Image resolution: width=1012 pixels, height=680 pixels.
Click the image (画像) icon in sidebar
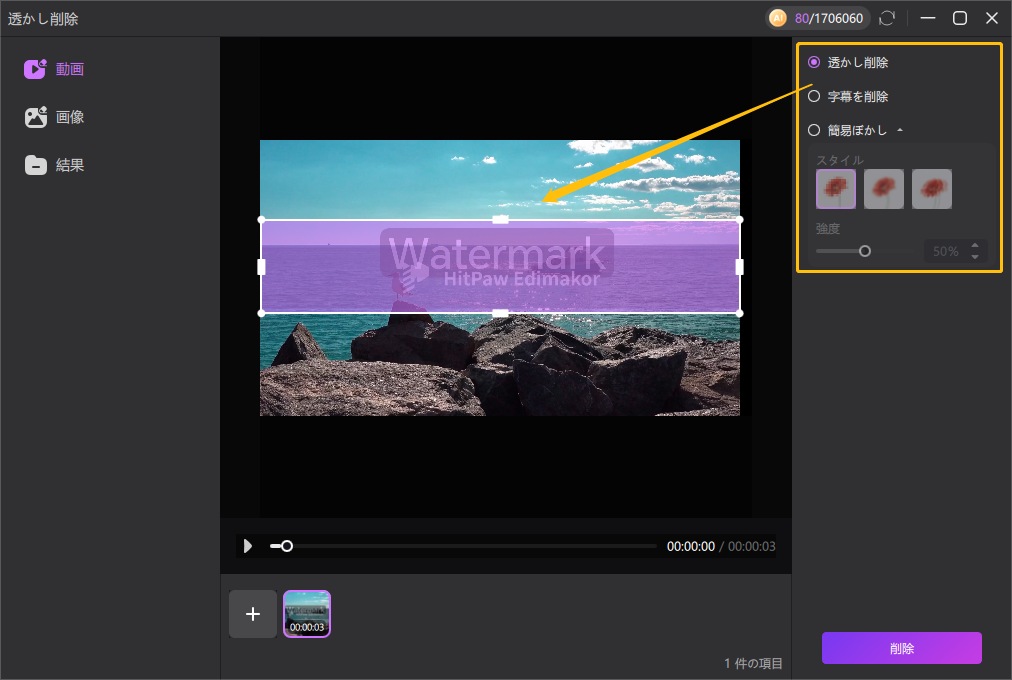pyautogui.click(x=36, y=117)
